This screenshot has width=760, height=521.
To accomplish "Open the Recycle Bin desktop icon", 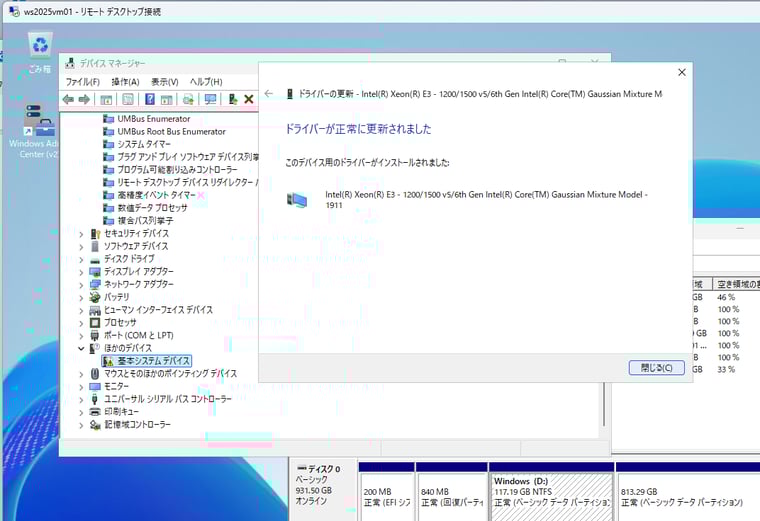I will coord(40,53).
